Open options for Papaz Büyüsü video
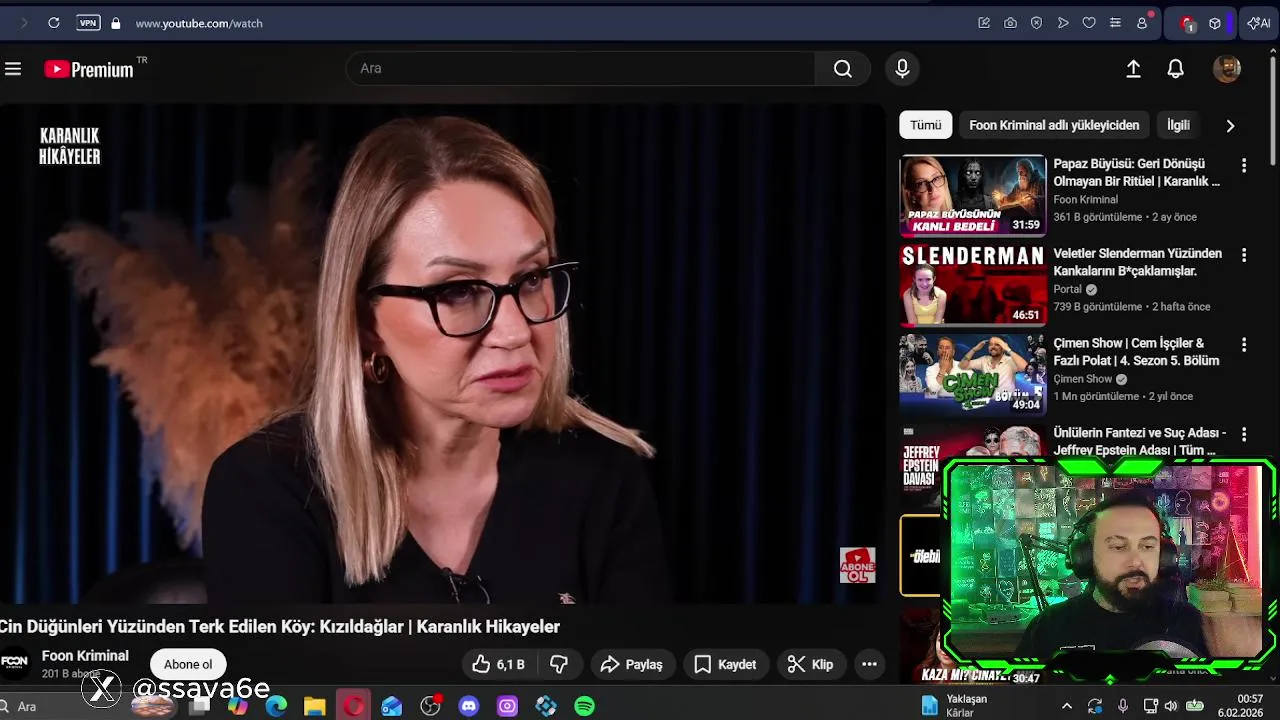This screenshot has height=720, width=1280. pos(1244,165)
